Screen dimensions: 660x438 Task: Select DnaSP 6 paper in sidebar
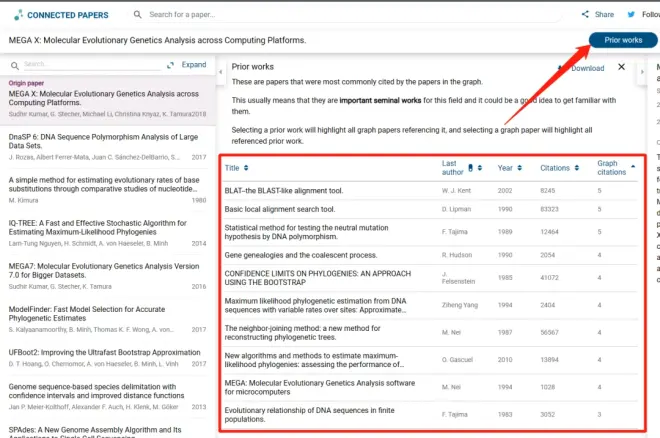pos(107,146)
